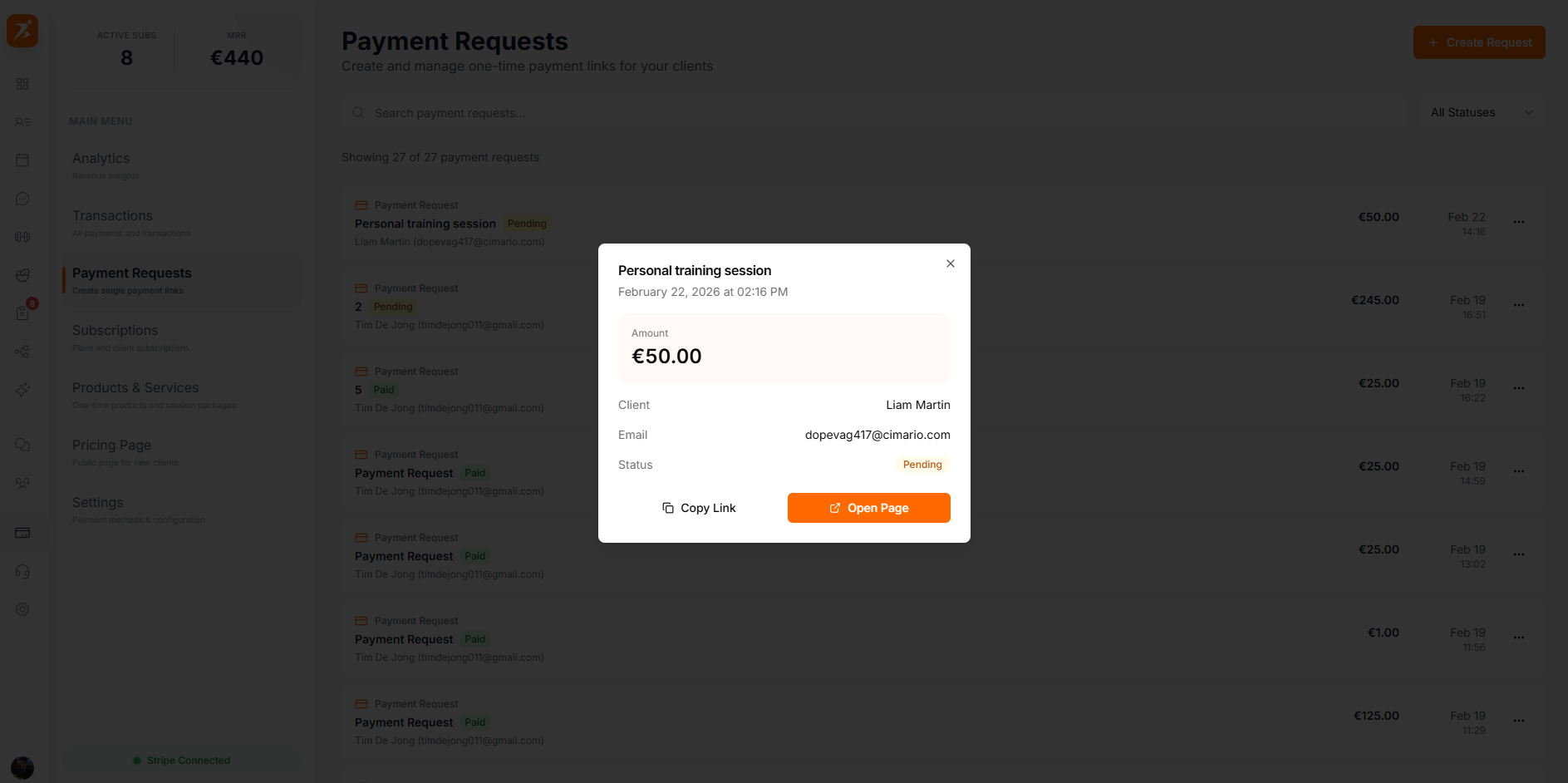The image size is (1568, 783).
Task: Open the chat bubble icon in sidebar
Action: 22,199
